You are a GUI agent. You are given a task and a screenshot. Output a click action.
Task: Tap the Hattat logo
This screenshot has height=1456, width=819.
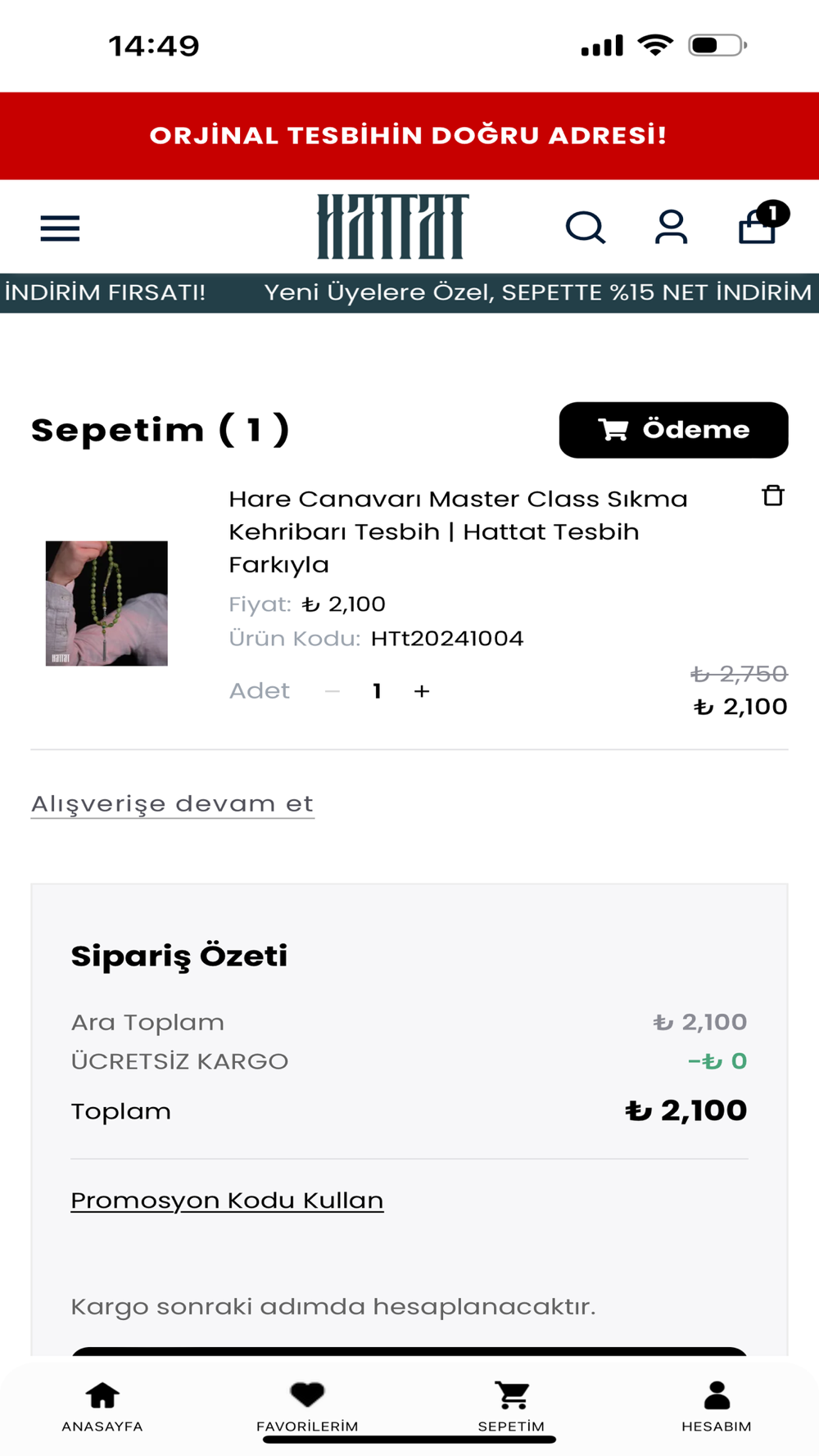(393, 227)
